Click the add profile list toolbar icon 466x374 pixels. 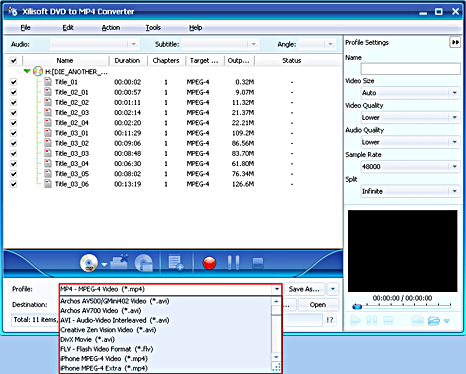point(176,263)
